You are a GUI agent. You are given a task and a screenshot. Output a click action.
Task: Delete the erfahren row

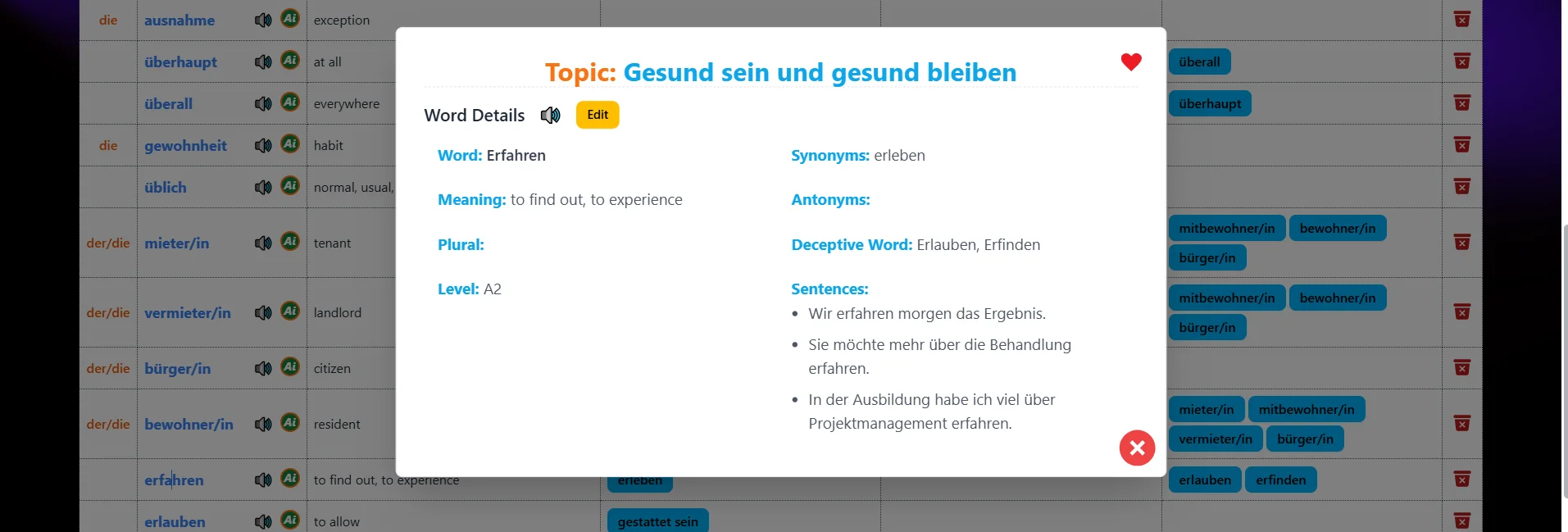[x=1461, y=480]
